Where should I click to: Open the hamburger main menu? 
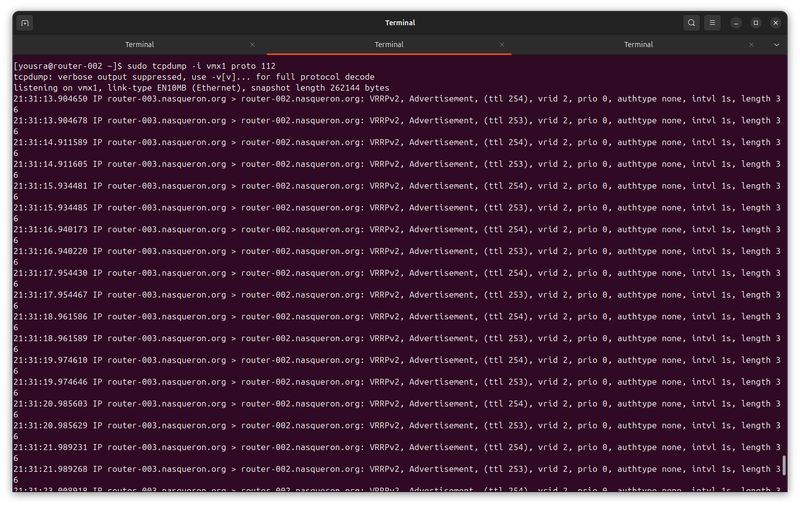713,23
